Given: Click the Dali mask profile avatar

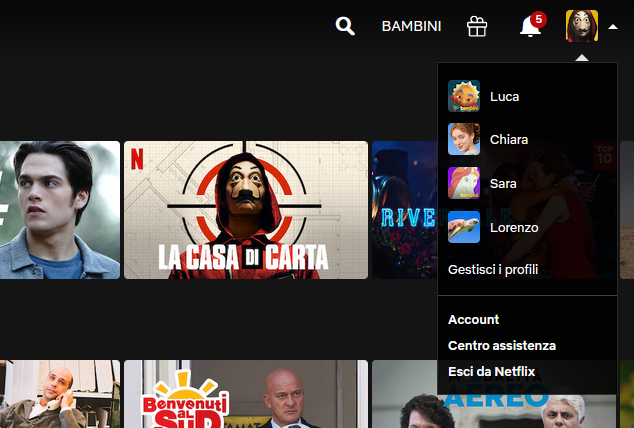Looking at the screenshot, I should pos(582,26).
